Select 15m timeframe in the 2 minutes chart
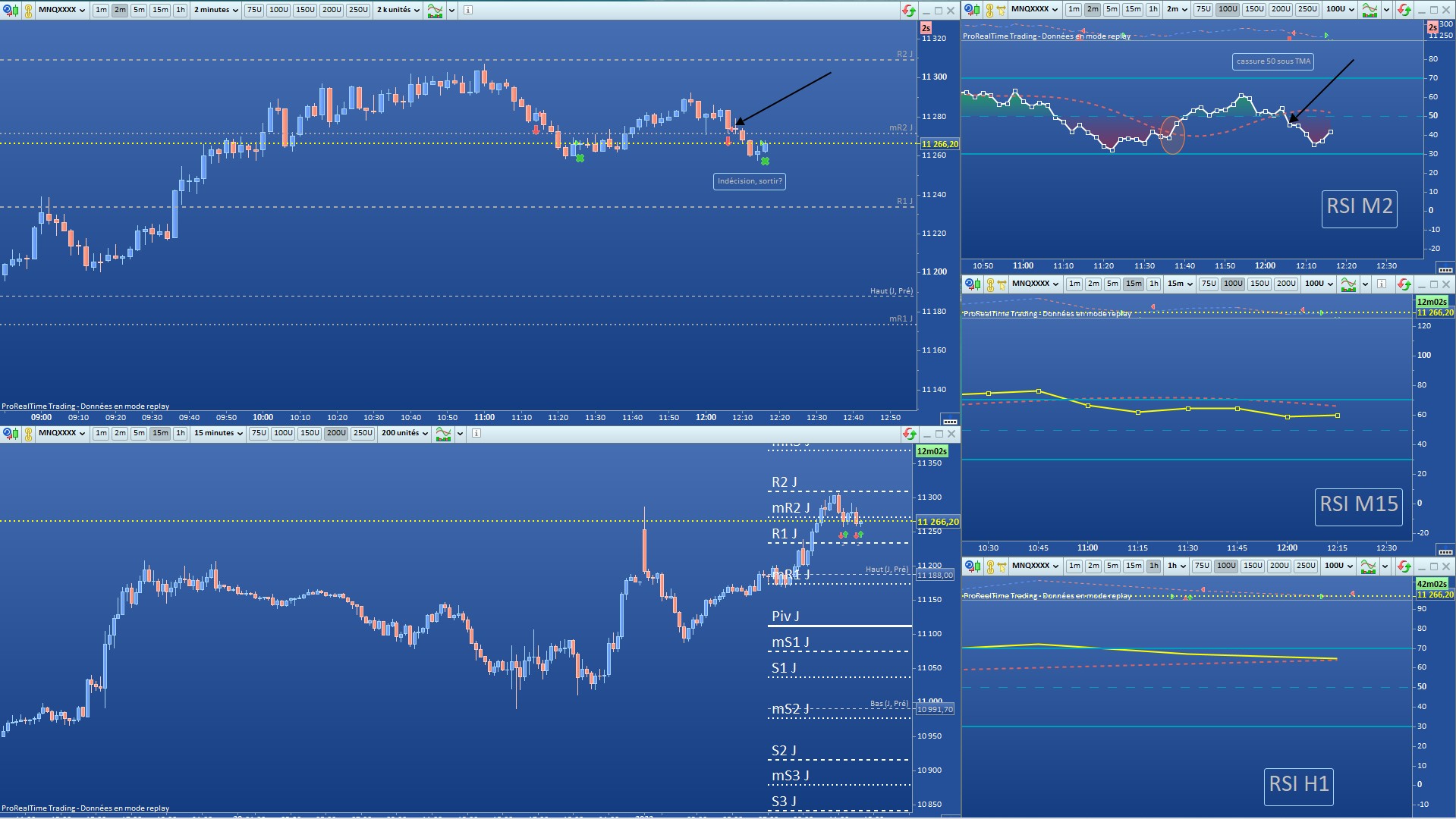The height and width of the screenshot is (819, 1456). click(x=160, y=10)
